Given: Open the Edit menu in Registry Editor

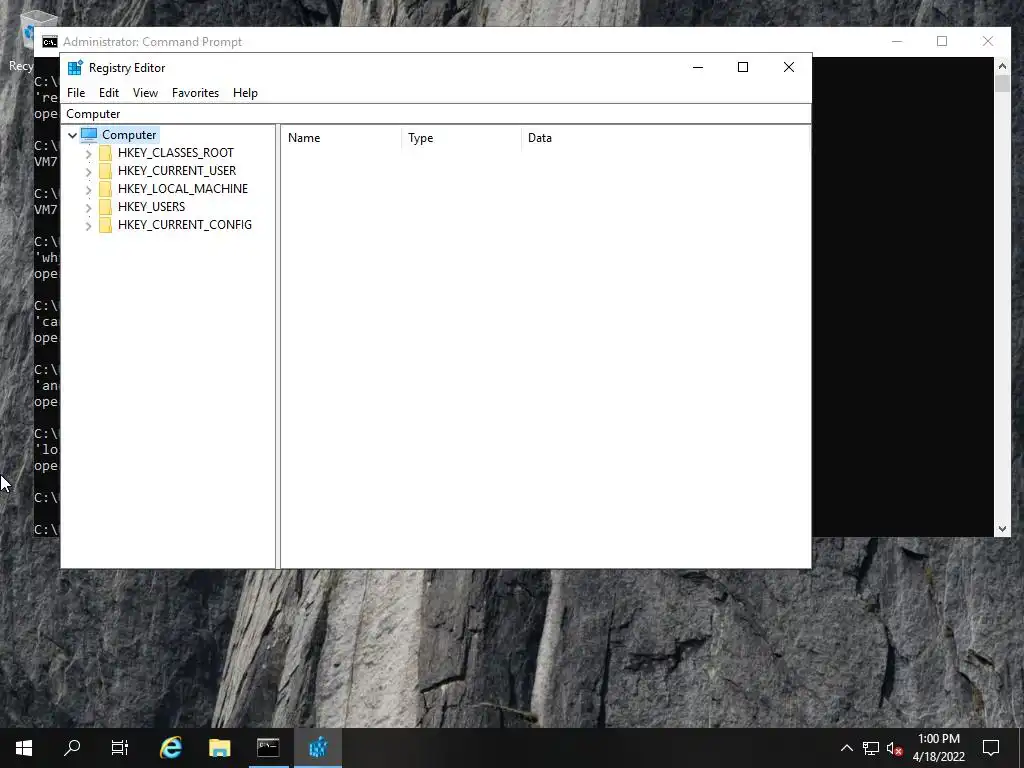Looking at the screenshot, I should click(108, 93).
